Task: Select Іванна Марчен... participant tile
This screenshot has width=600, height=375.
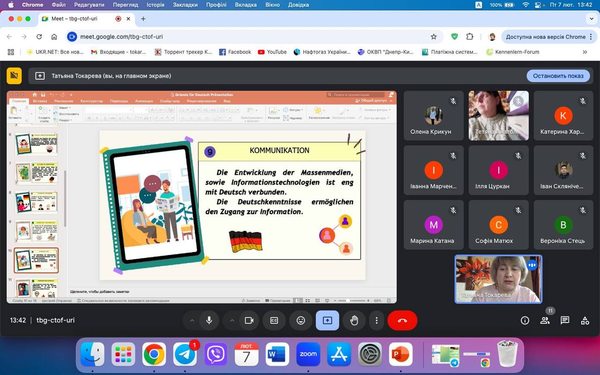Action: point(434,170)
